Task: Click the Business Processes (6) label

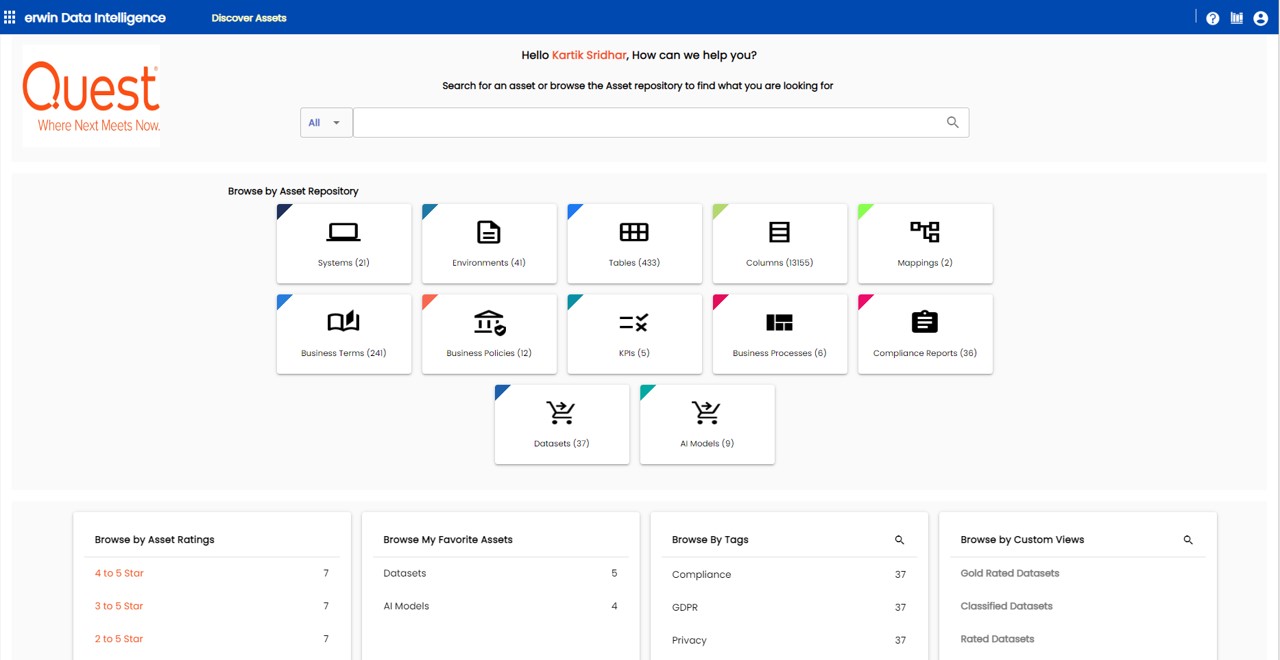Action: click(x=779, y=353)
